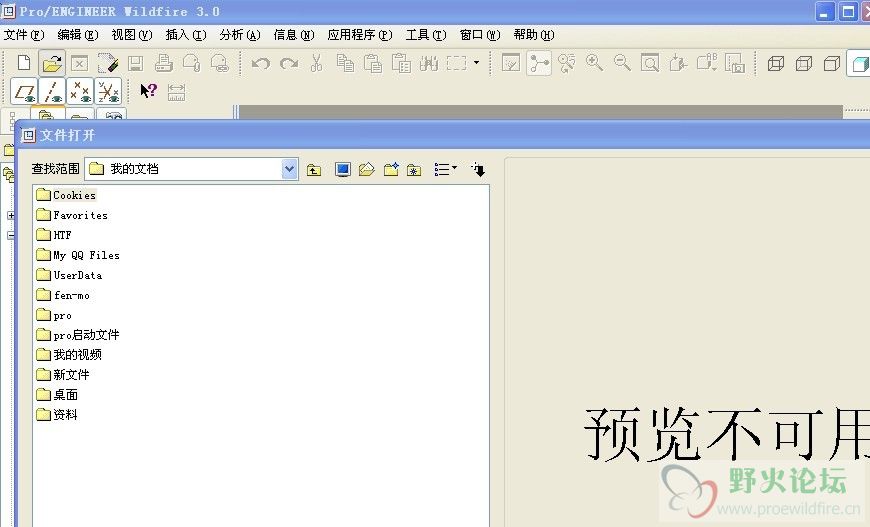The image size is (870, 527).
Task: Click the send as mail attachment icon
Action: [191, 63]
